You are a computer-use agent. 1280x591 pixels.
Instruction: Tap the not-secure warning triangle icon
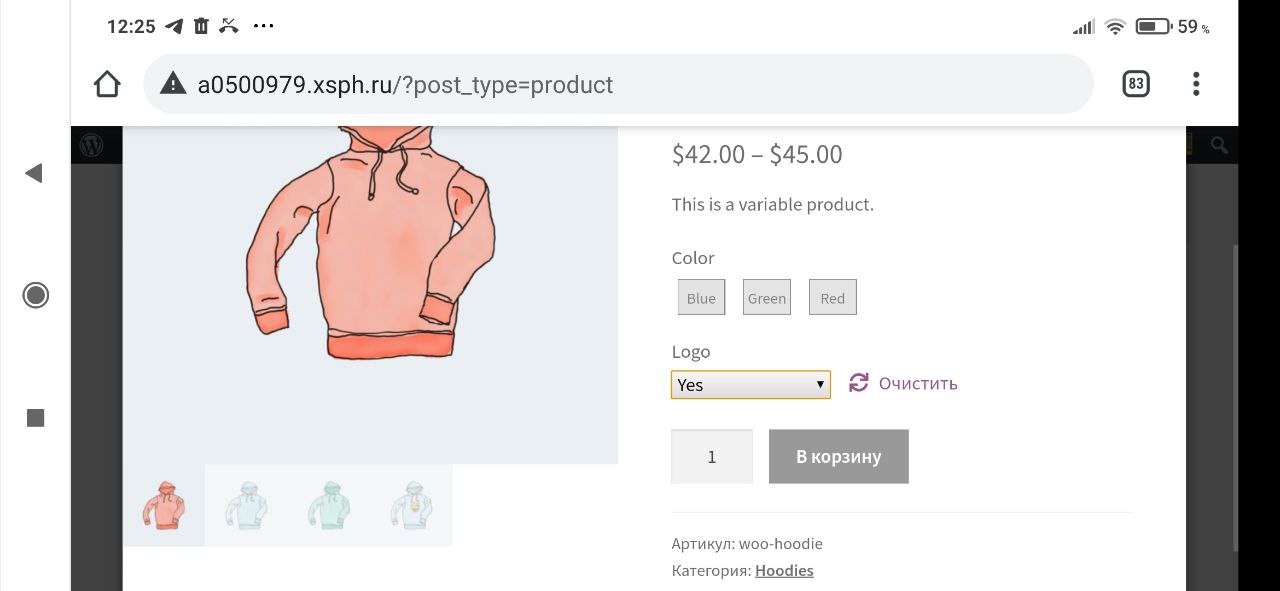click(173, 84)
